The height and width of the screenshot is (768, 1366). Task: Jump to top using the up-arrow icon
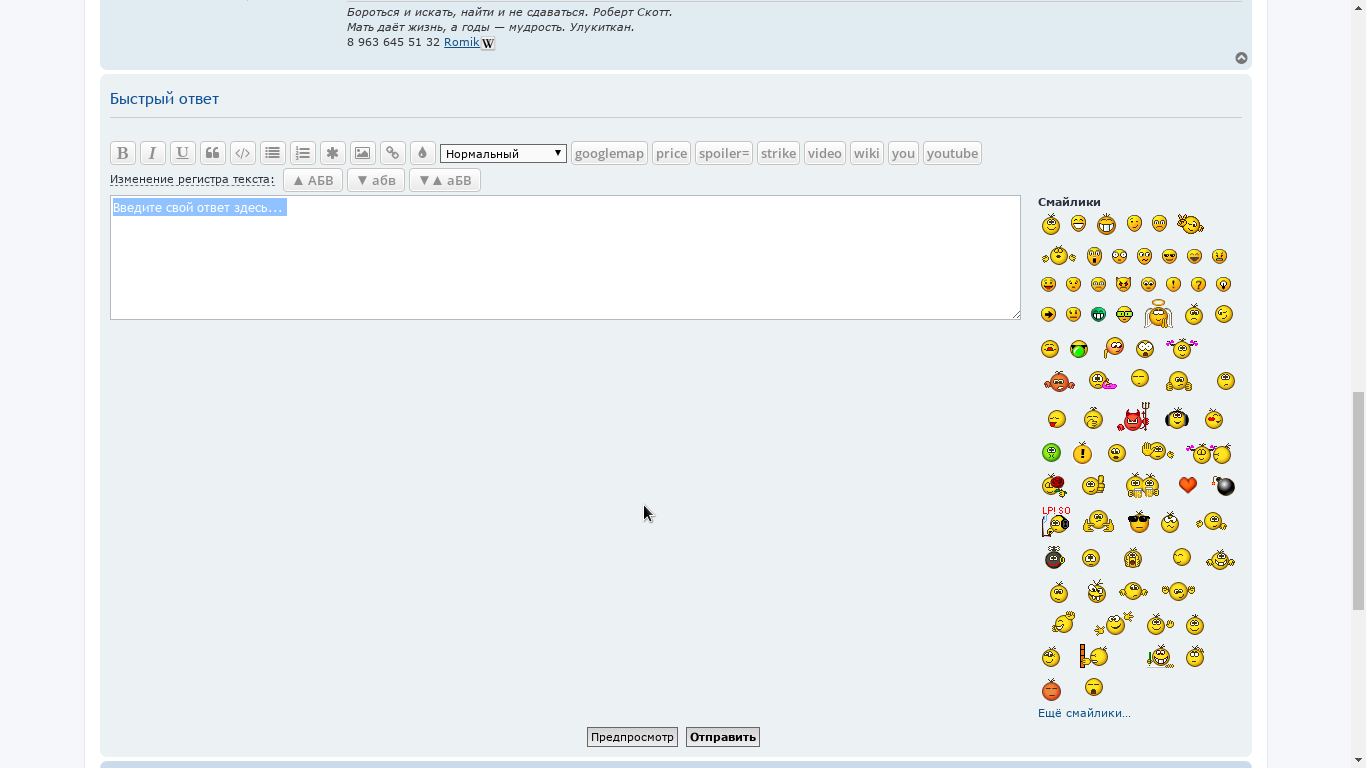(x=1241, y=58)
